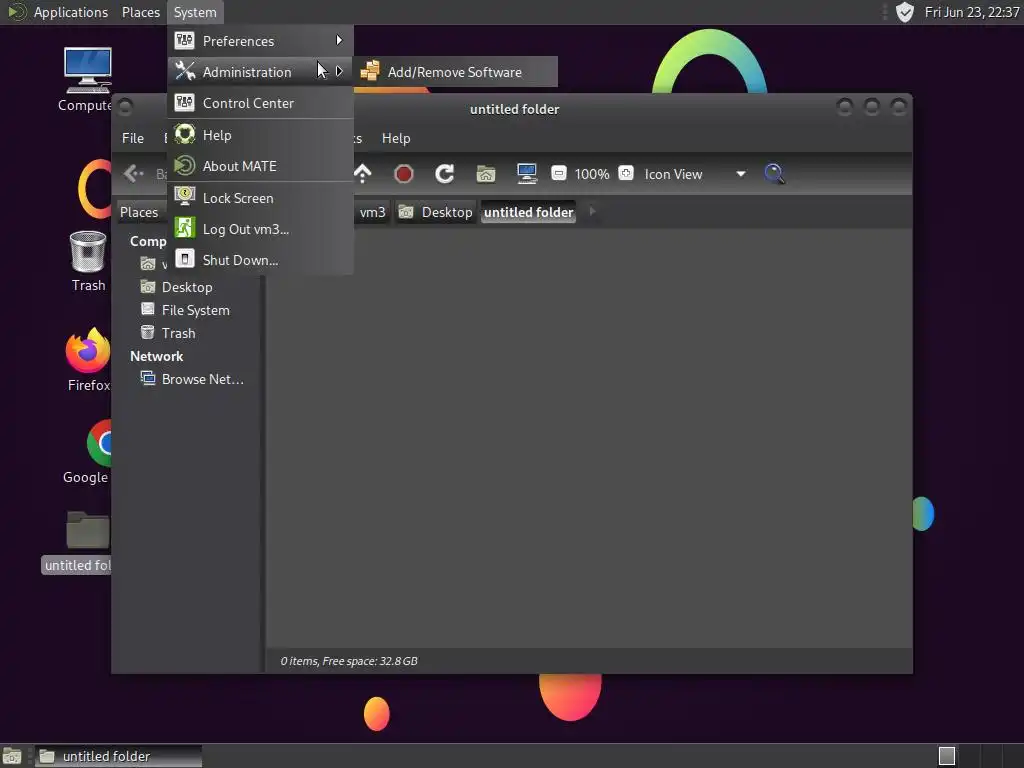The height and width of the screenshot is (768, 1024).
Task: Select Browse Network in the sidebar
Action: tap(202, 379)
